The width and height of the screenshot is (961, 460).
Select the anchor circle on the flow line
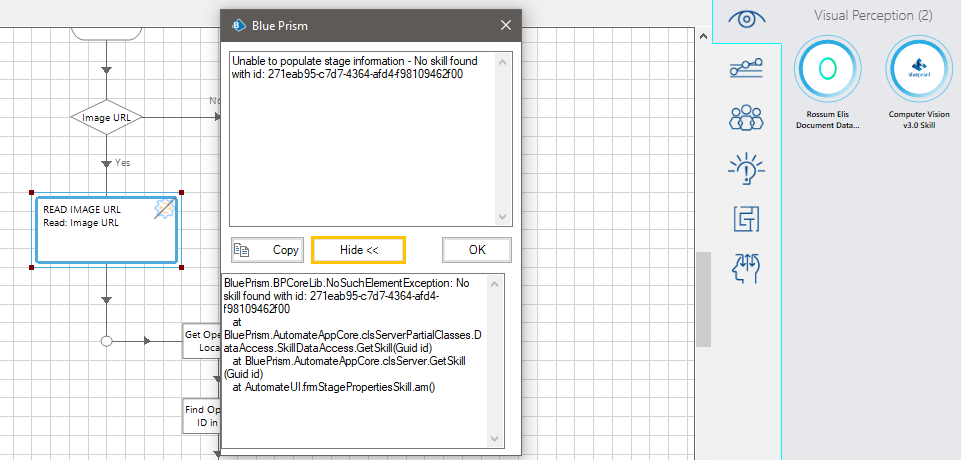pos(106,341)
